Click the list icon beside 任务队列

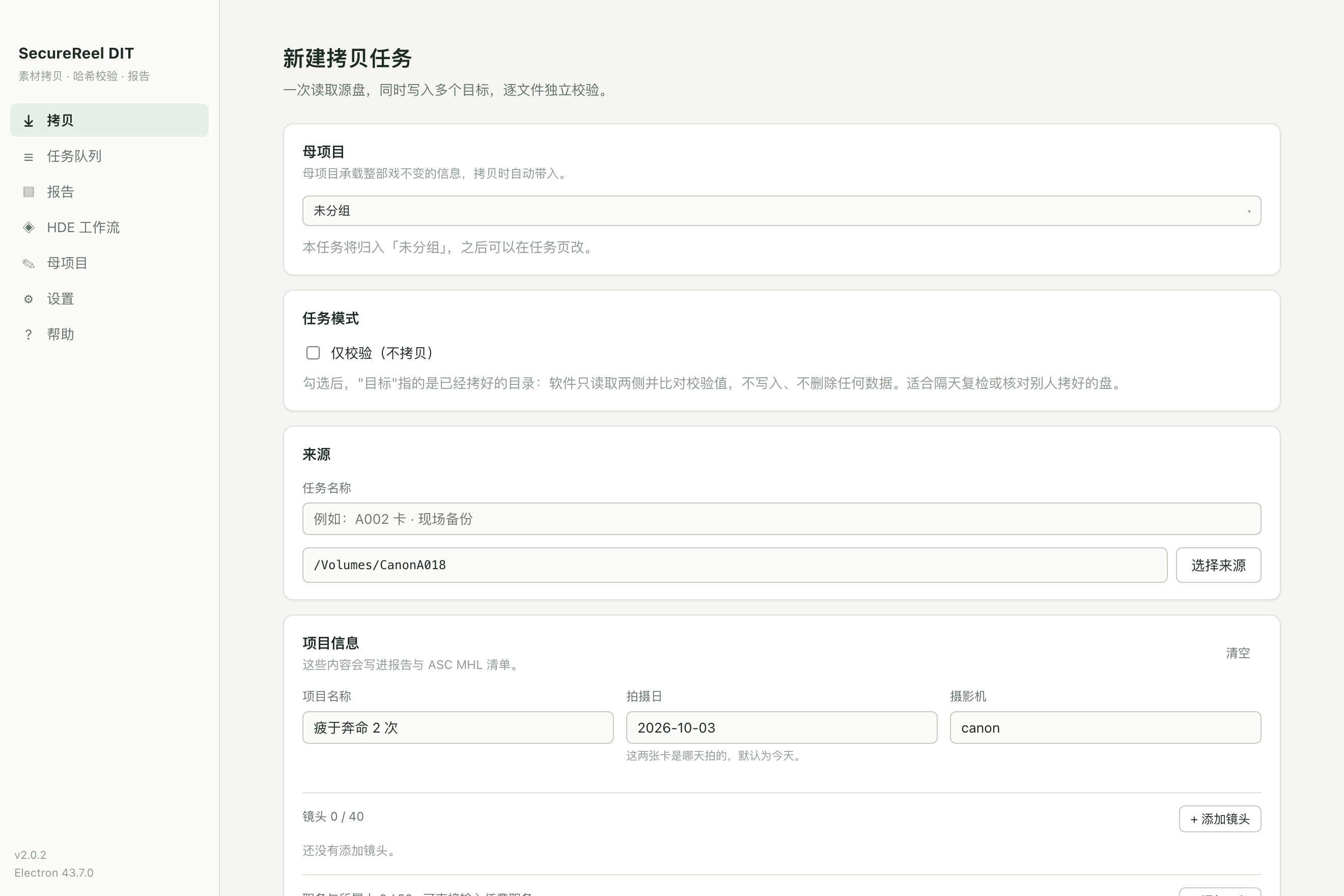pyautogui.click(x=29, y=157)
